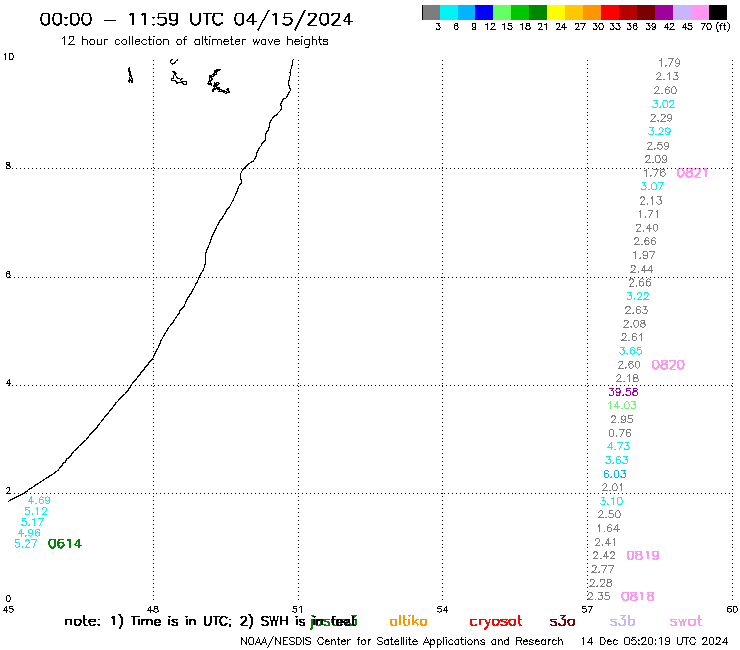Select the blue 6.03 reading
740x650 pixels.
(x=615, y=474)
